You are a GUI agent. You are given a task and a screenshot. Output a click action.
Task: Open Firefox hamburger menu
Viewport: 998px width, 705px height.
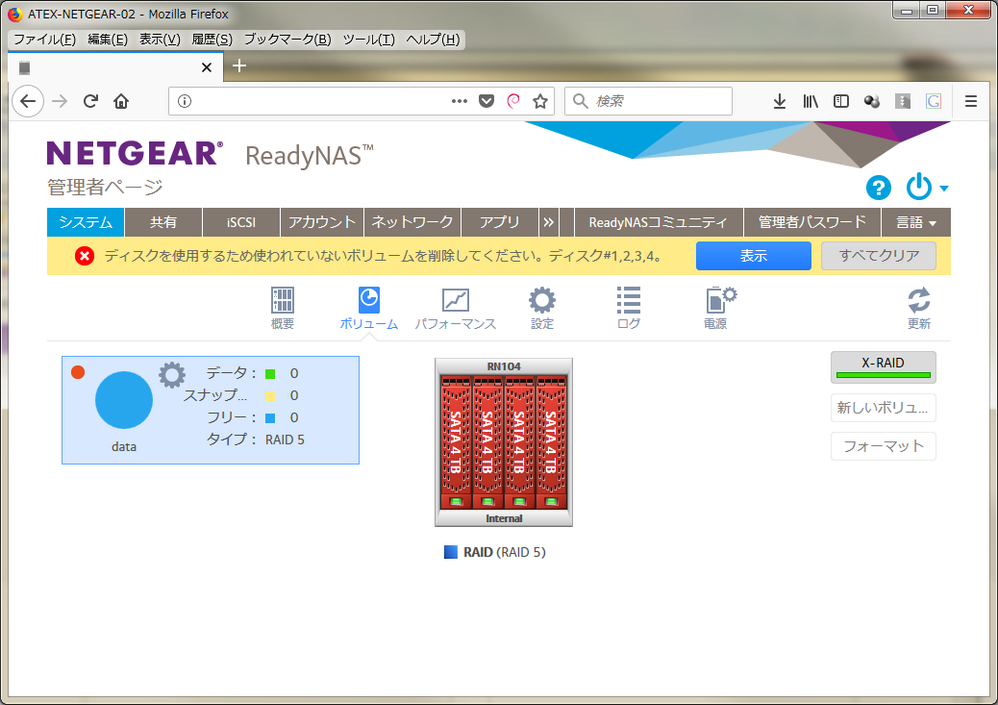tap(971, 101)
